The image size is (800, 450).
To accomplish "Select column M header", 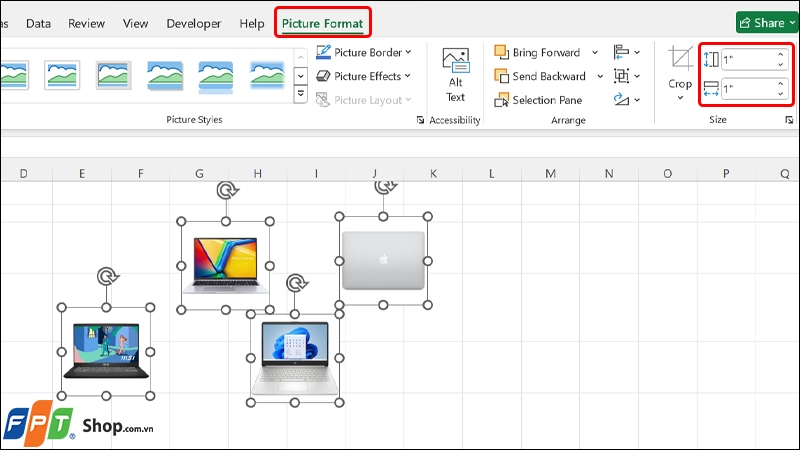I will coord(551,173).
